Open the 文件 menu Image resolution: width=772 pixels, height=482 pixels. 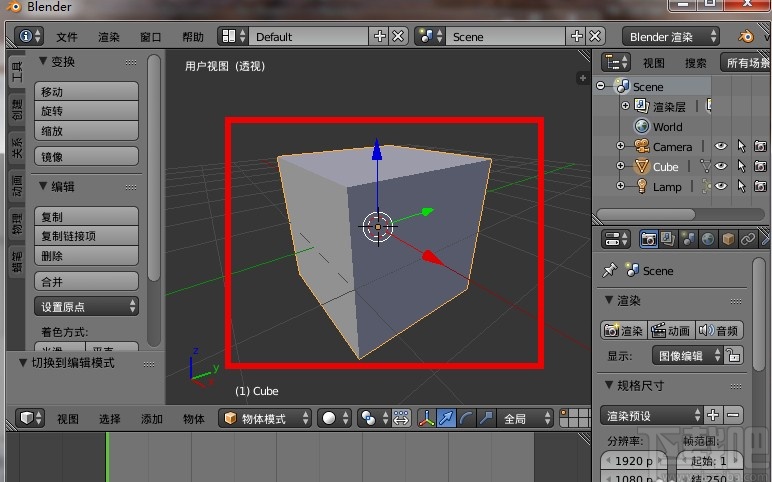pos(66,37)
